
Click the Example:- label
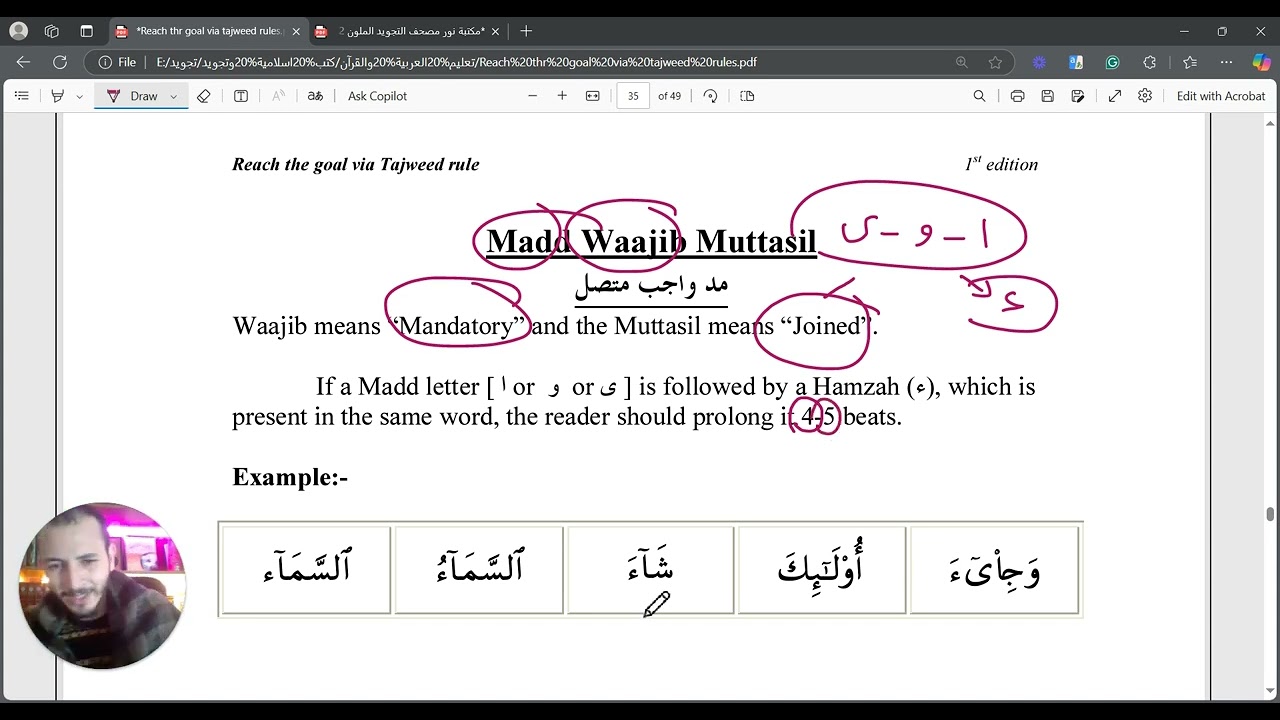coord(290,477)
